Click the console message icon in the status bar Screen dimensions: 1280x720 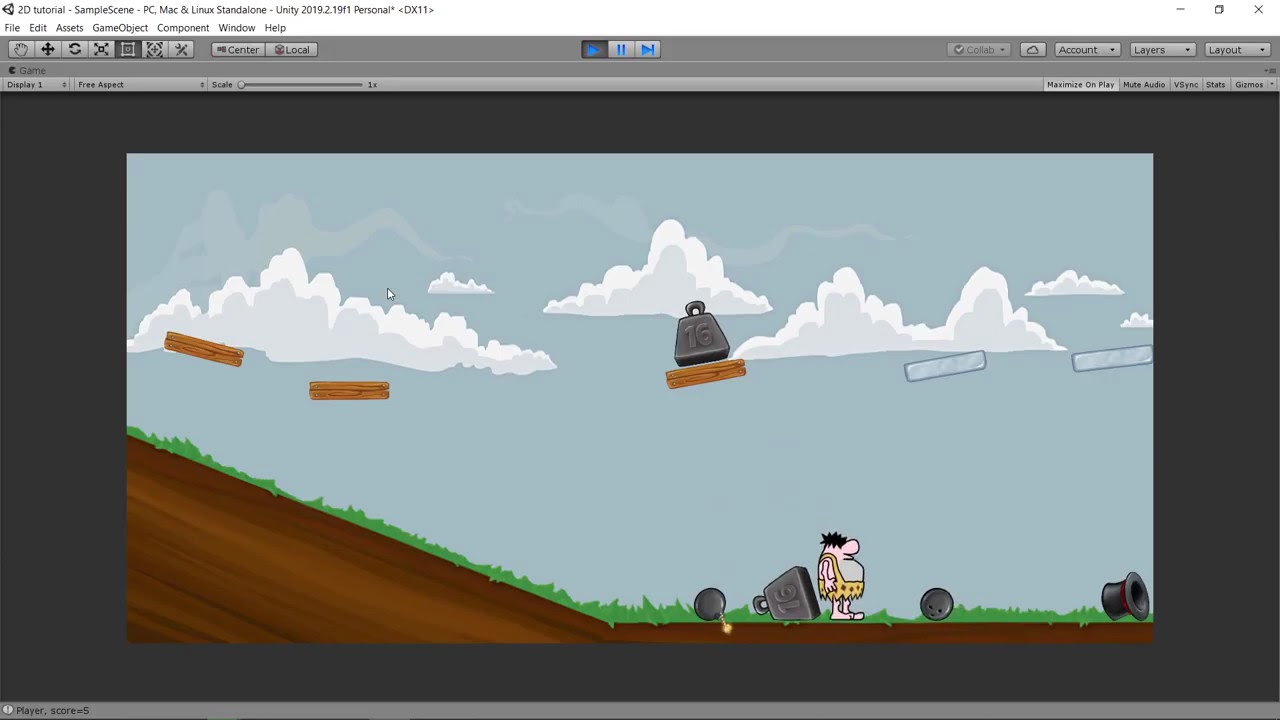point(8,710)
